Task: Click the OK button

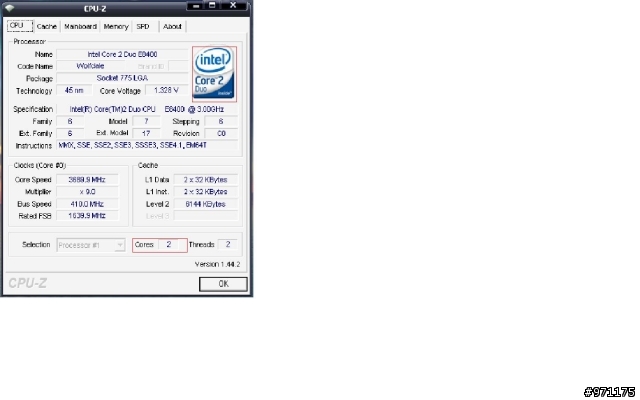Action: point(223,284)
